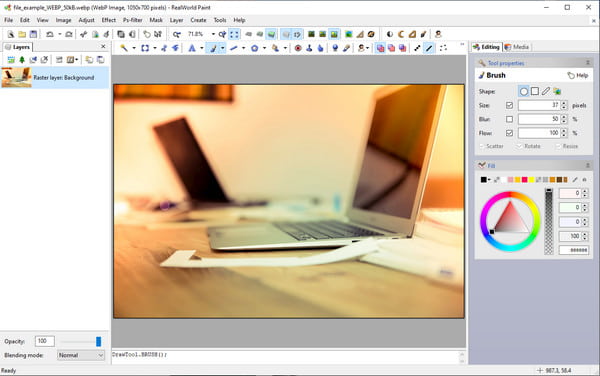The image size is (600, 376).
Task: Click the fit-to-window auto zoom icon
Action: (x=234, y=34)
